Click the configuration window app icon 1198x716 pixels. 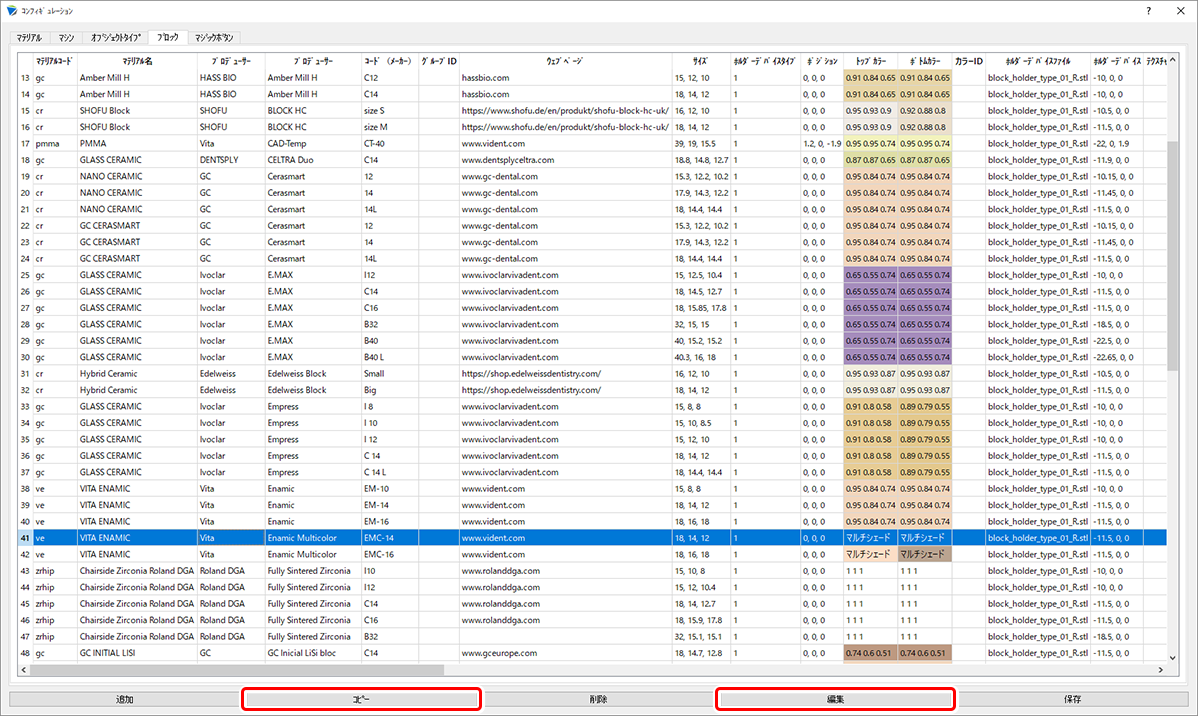tap(11, 11)
